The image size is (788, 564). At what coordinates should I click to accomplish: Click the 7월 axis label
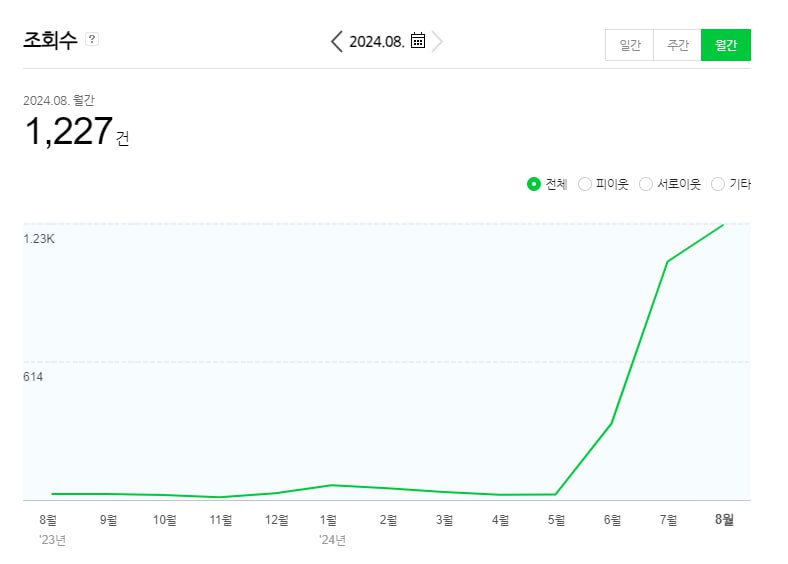(668, 520)
